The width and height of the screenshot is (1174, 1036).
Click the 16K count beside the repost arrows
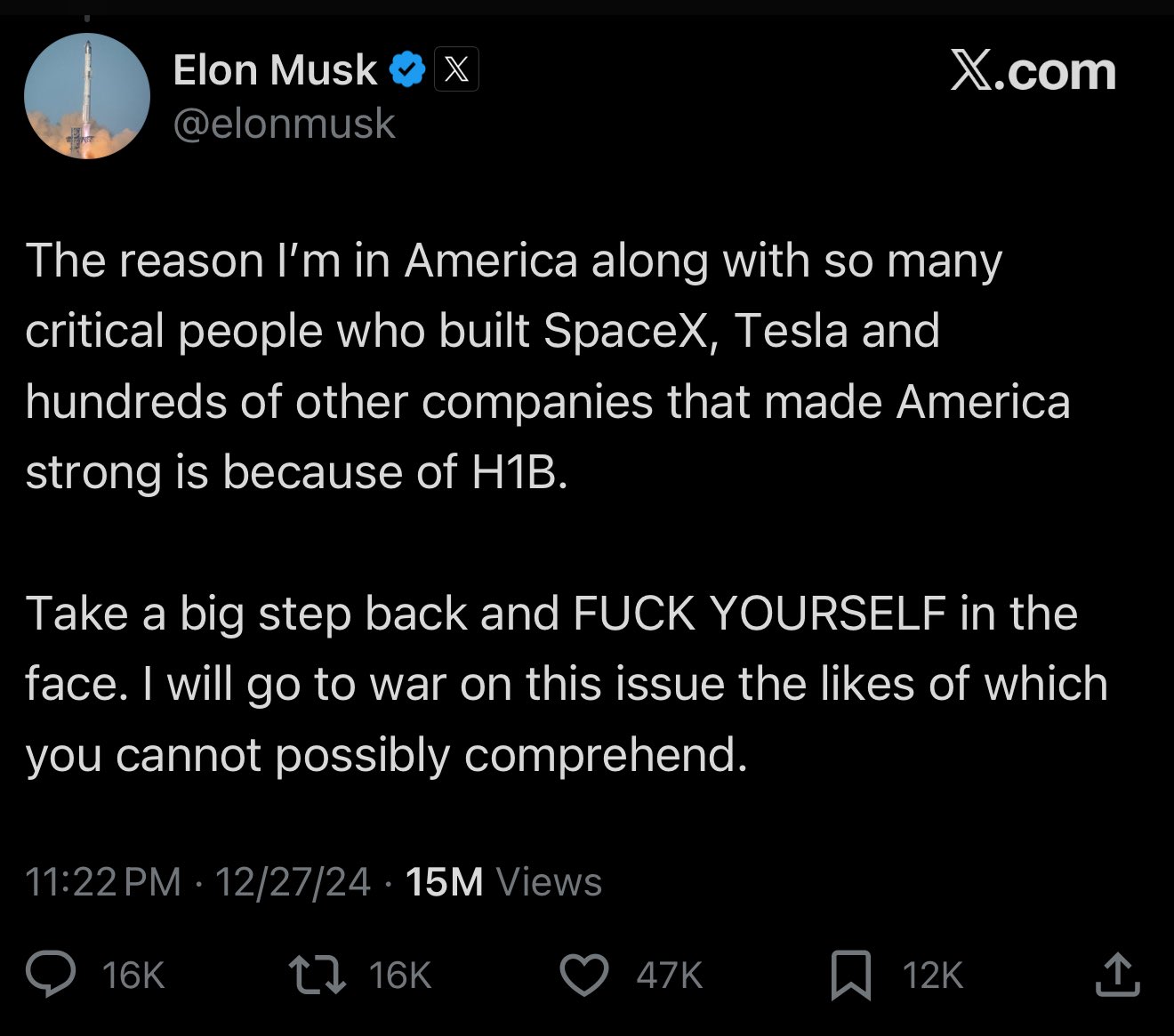pyautogui.click(x=400, y=976)
